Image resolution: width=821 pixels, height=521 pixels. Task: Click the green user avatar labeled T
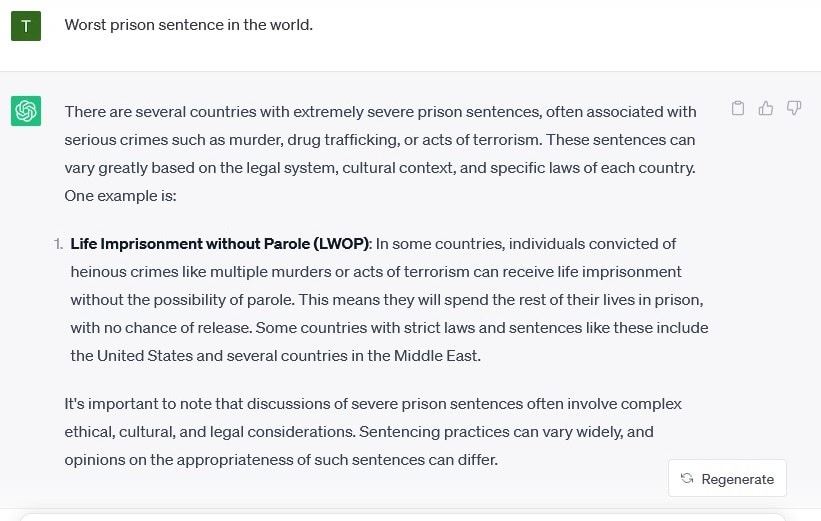(26, 26)
